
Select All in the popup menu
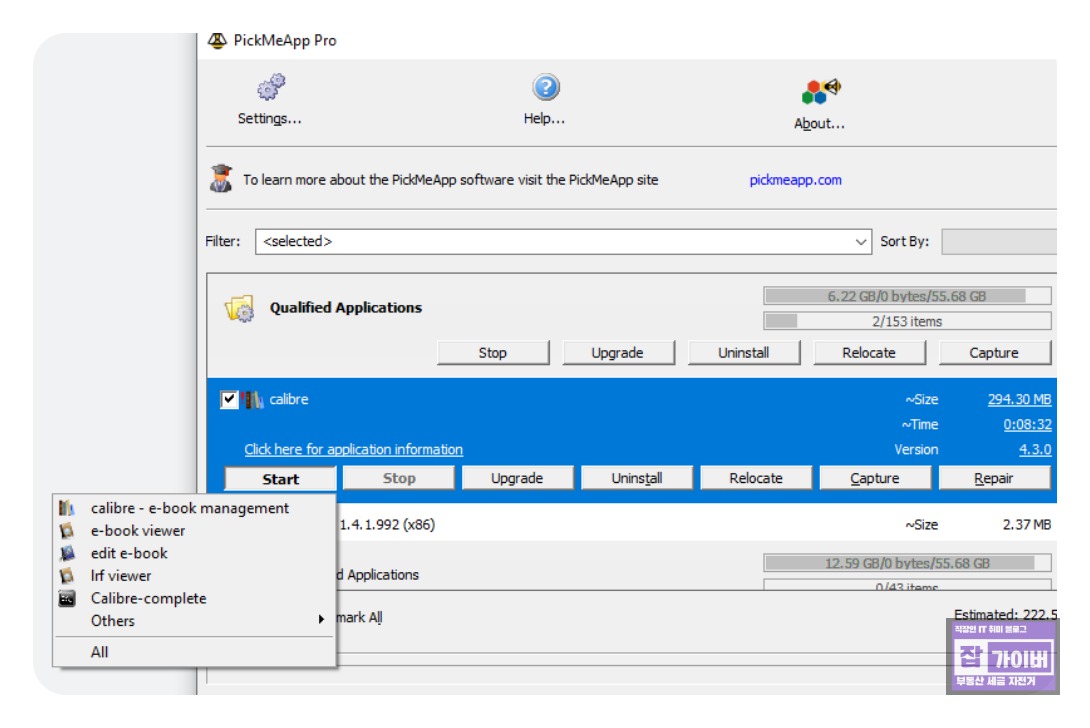tap(194, 652)
